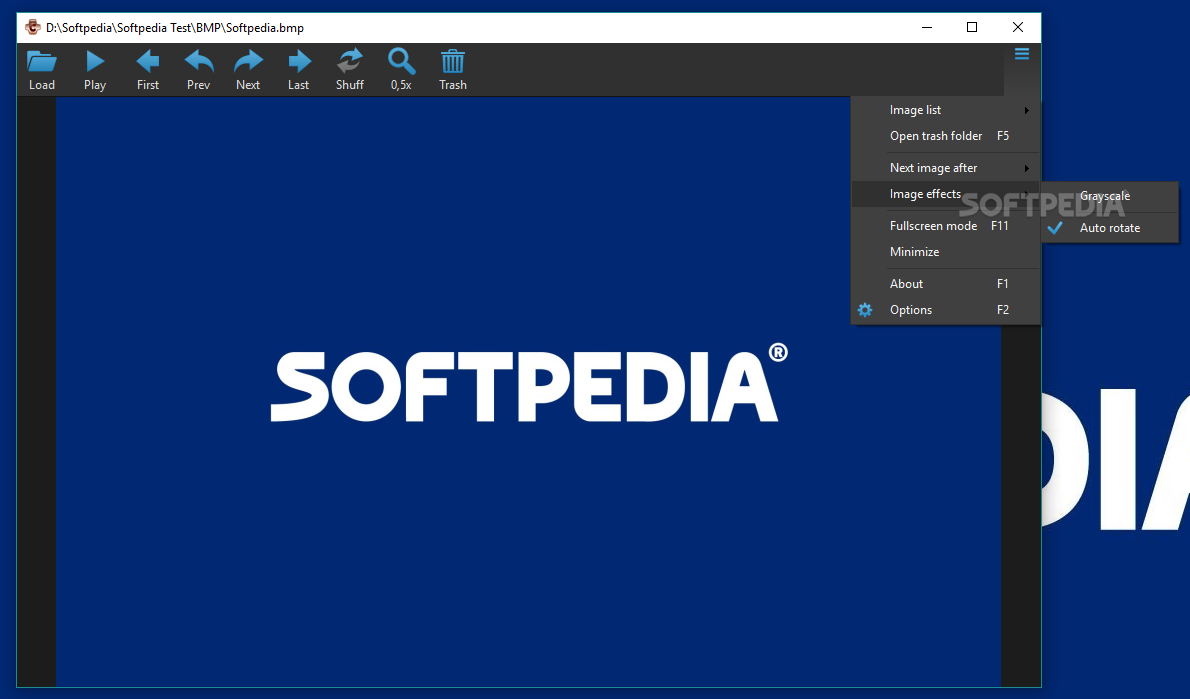
Task: Uncheck Auto rotate option
Action: pyautogui.click(x=1110, y=228)
